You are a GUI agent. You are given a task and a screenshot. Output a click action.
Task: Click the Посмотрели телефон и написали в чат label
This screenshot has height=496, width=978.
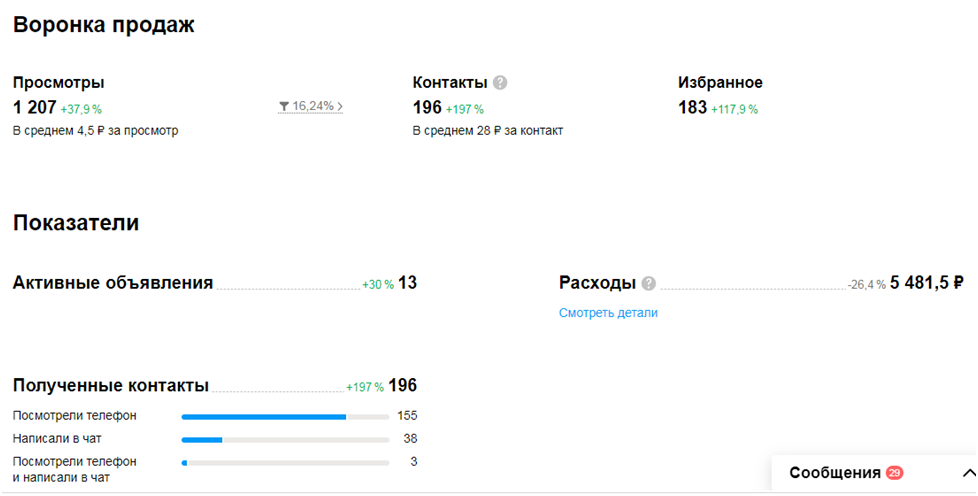click(x=74, y=470)
